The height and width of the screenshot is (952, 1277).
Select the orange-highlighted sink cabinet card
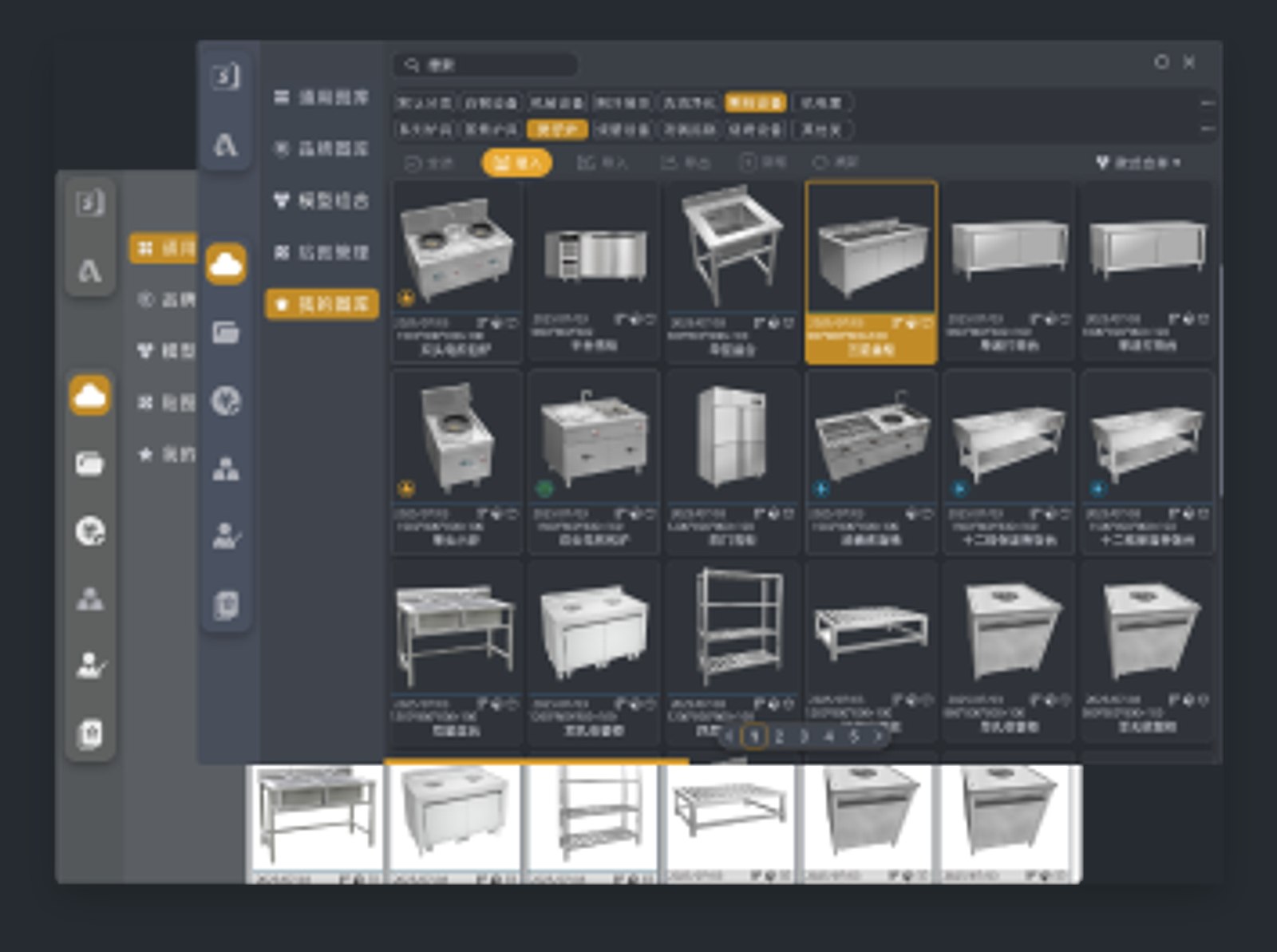click(871, 272)
